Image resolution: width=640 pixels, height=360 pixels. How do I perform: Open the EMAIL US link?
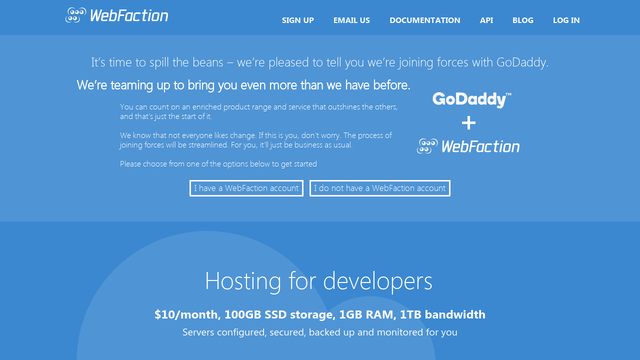[351, 20]
